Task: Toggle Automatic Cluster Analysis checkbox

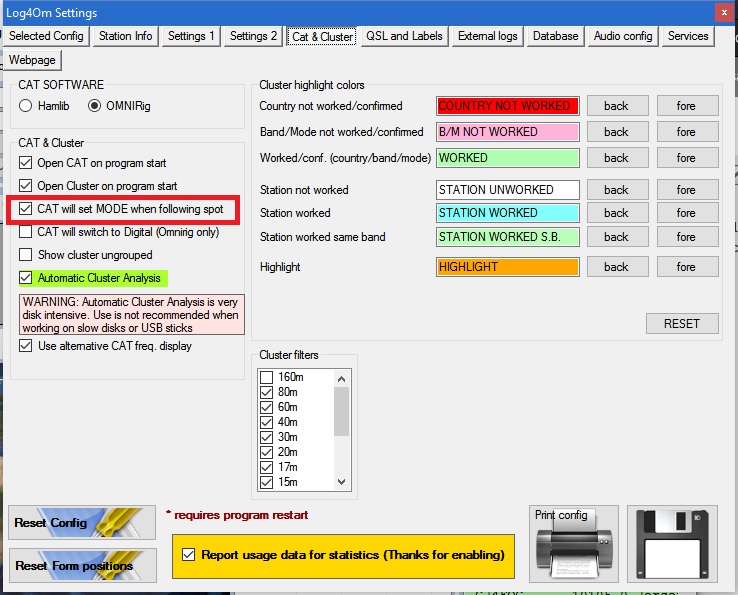Action: tap(25, 278)
